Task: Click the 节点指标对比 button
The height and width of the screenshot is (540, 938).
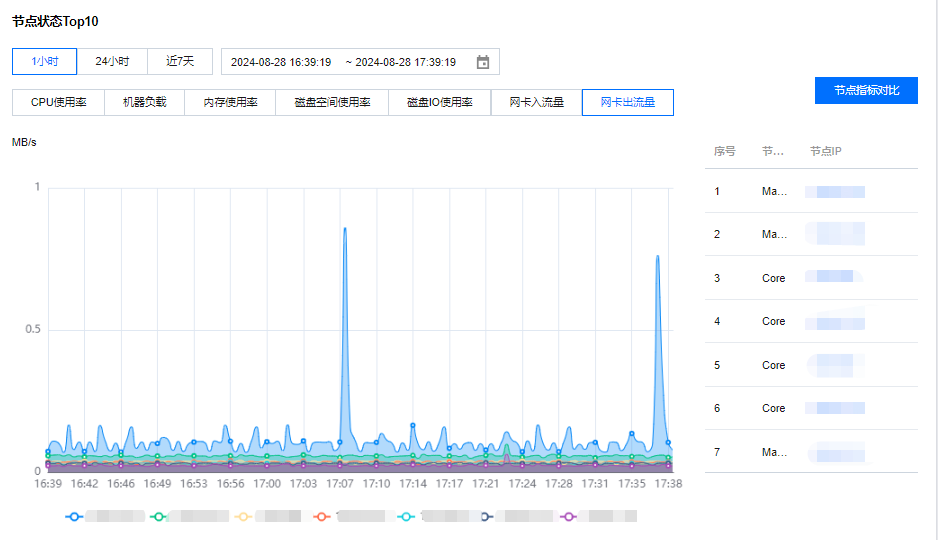Action: click(866, 91)
